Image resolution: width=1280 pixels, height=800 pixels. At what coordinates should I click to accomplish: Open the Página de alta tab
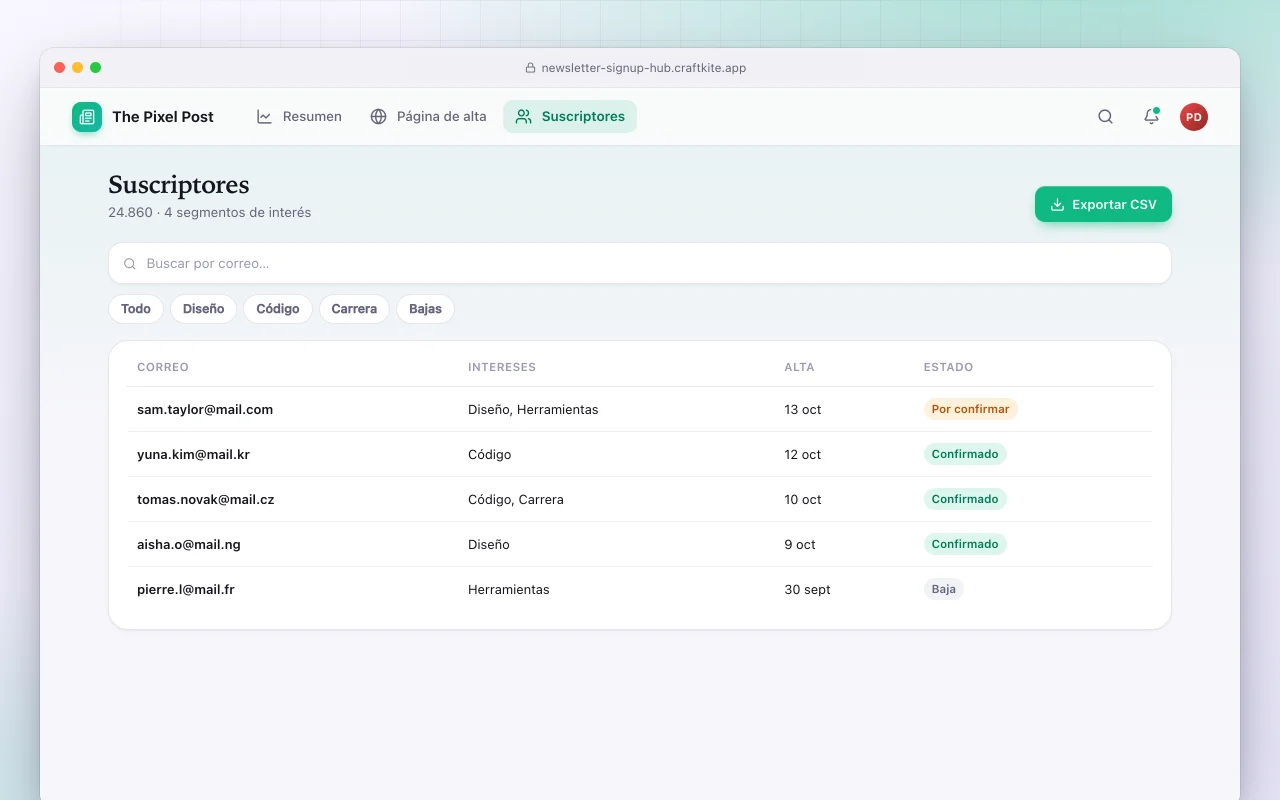pyautogui.click(x=428, y=117)
